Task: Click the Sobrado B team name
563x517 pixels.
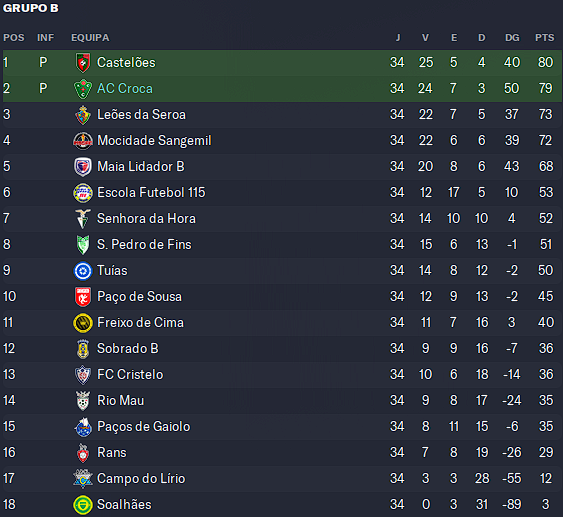Action: coord(128,349)
